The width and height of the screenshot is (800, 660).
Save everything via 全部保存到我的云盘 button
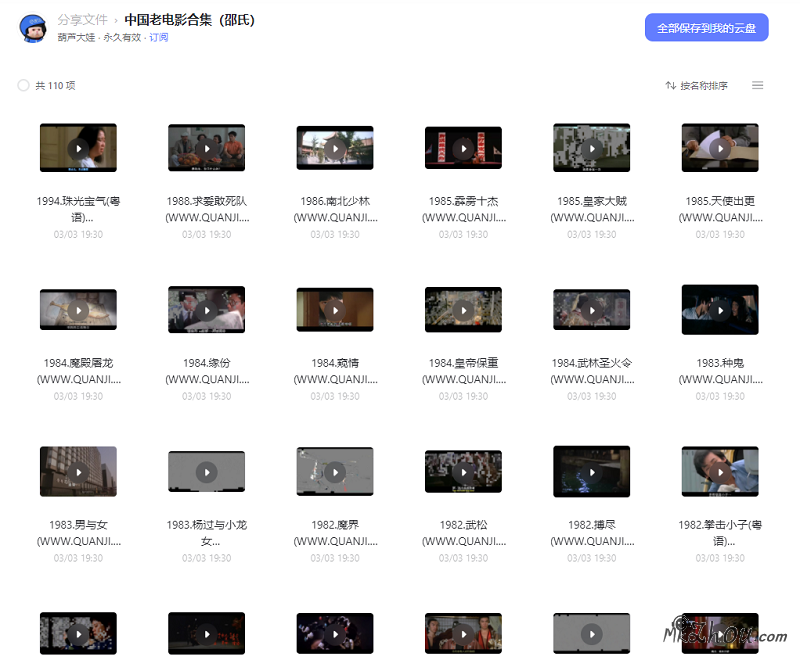click(x=706, y=28)
